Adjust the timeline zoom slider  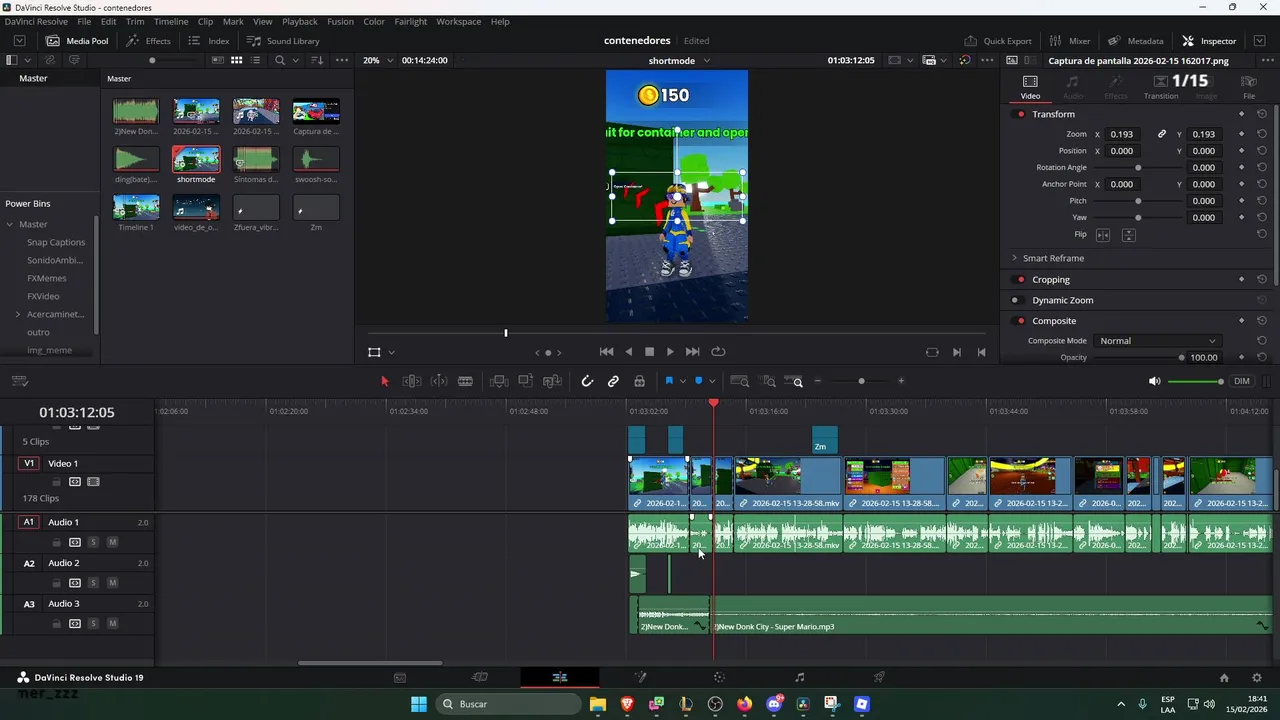[x=861, y=381]
